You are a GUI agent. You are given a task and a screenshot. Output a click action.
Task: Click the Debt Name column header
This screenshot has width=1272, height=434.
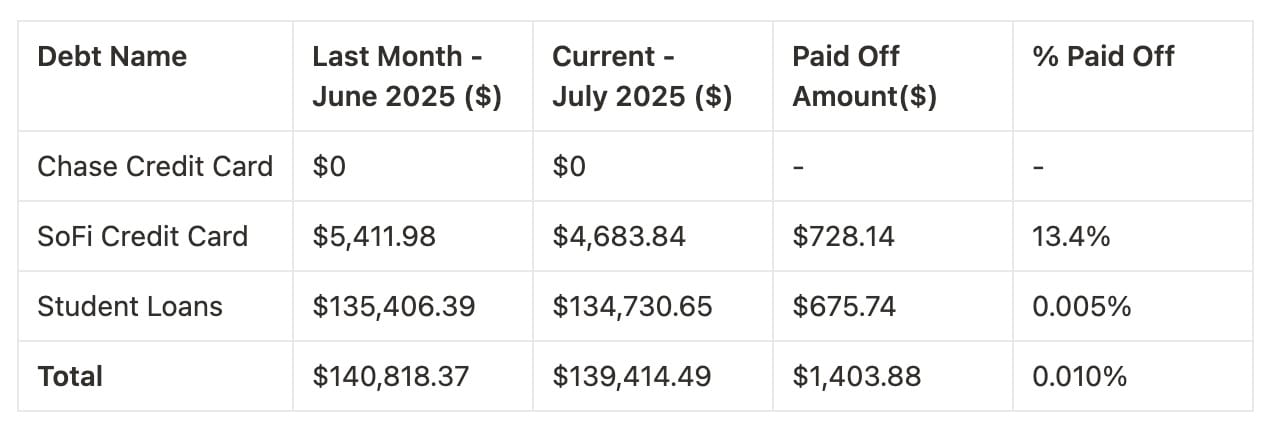(x=112, y=56)
